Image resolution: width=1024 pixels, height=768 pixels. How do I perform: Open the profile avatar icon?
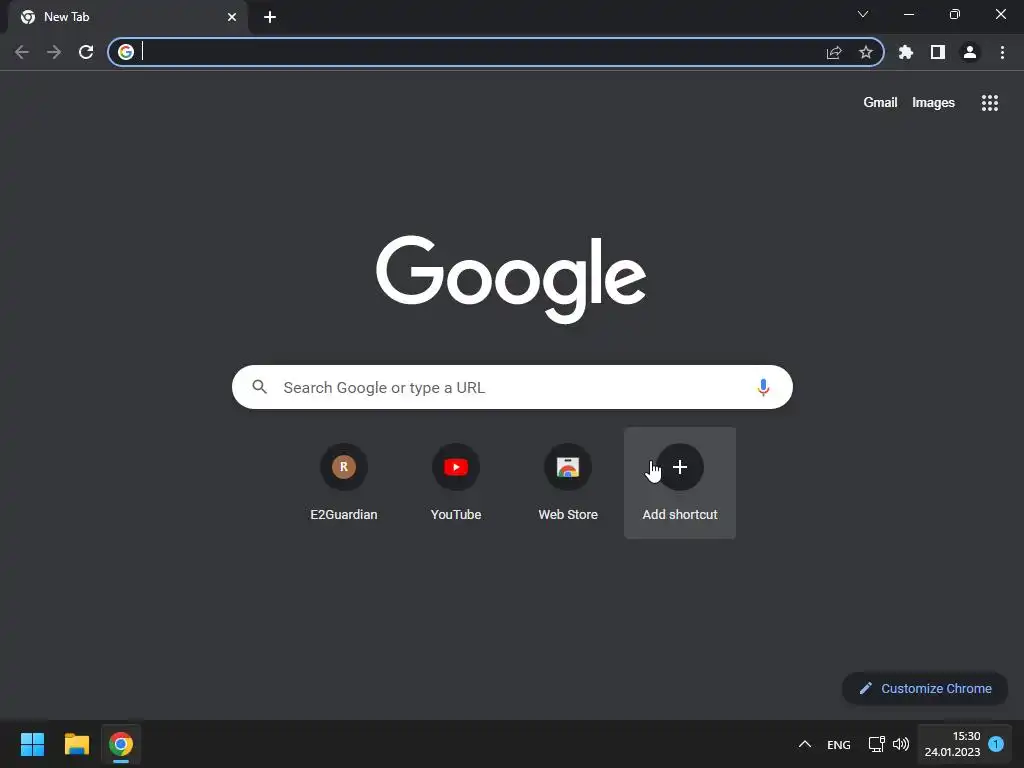970,52
